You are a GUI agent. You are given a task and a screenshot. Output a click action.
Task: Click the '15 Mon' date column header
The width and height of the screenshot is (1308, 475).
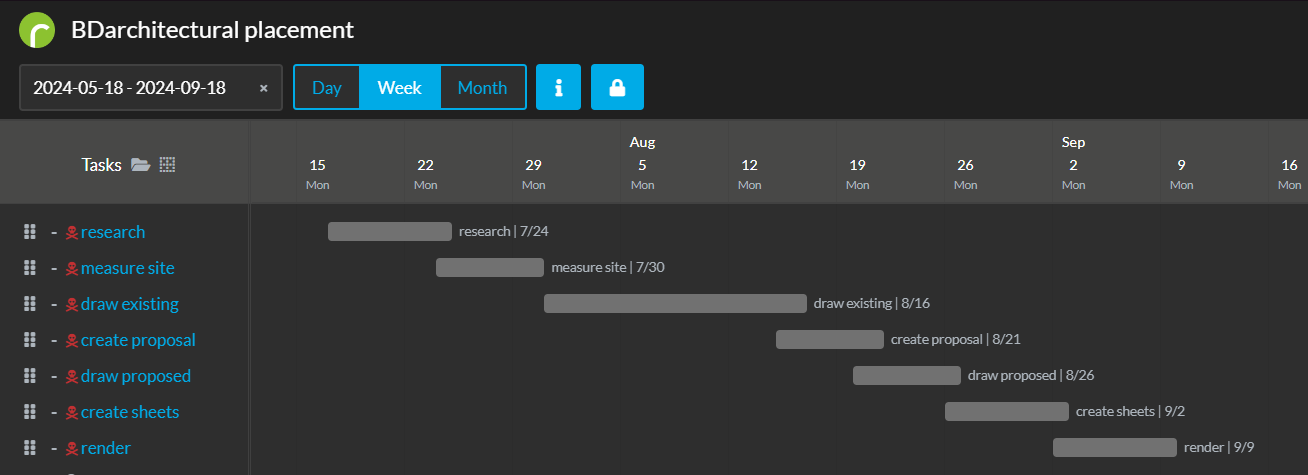pos(317,174)
